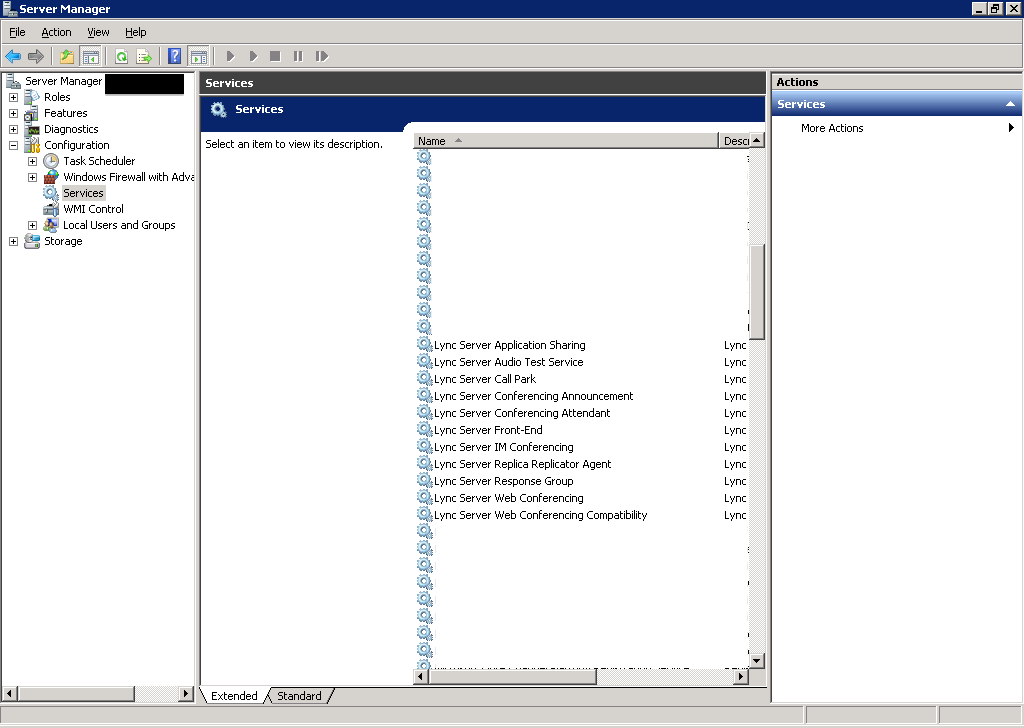This screenshot has width=1024, height=728.
Task: Expand the Local Users and Groups node
Action: tap(32, 225)
